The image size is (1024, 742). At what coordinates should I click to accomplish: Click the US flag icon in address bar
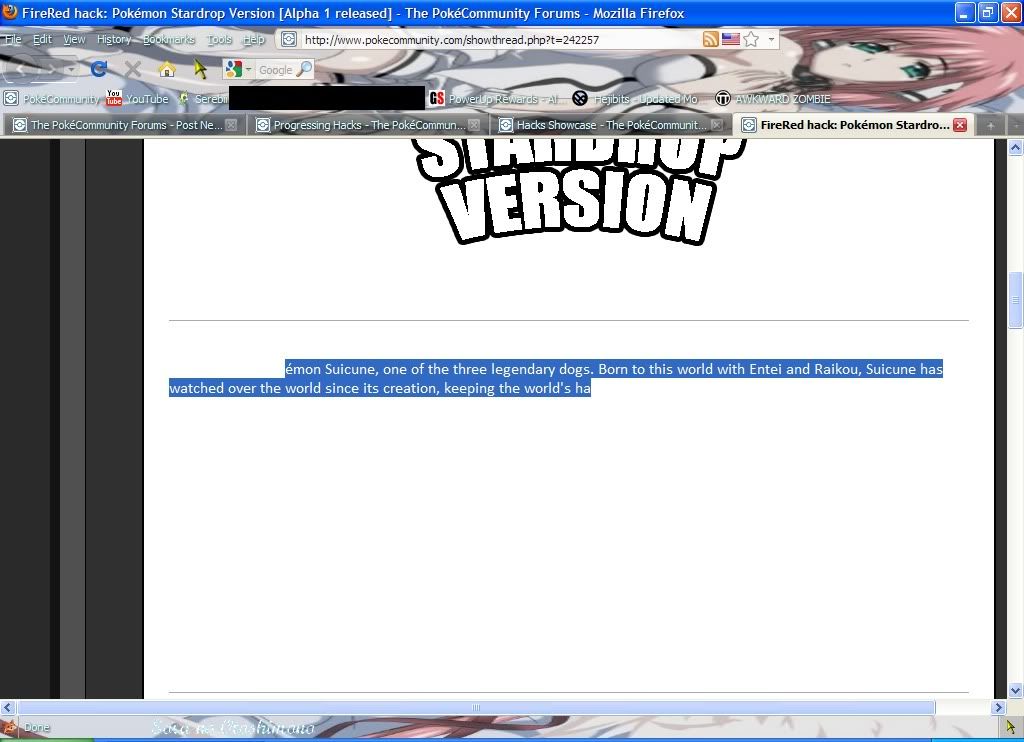tap(731, 39)
